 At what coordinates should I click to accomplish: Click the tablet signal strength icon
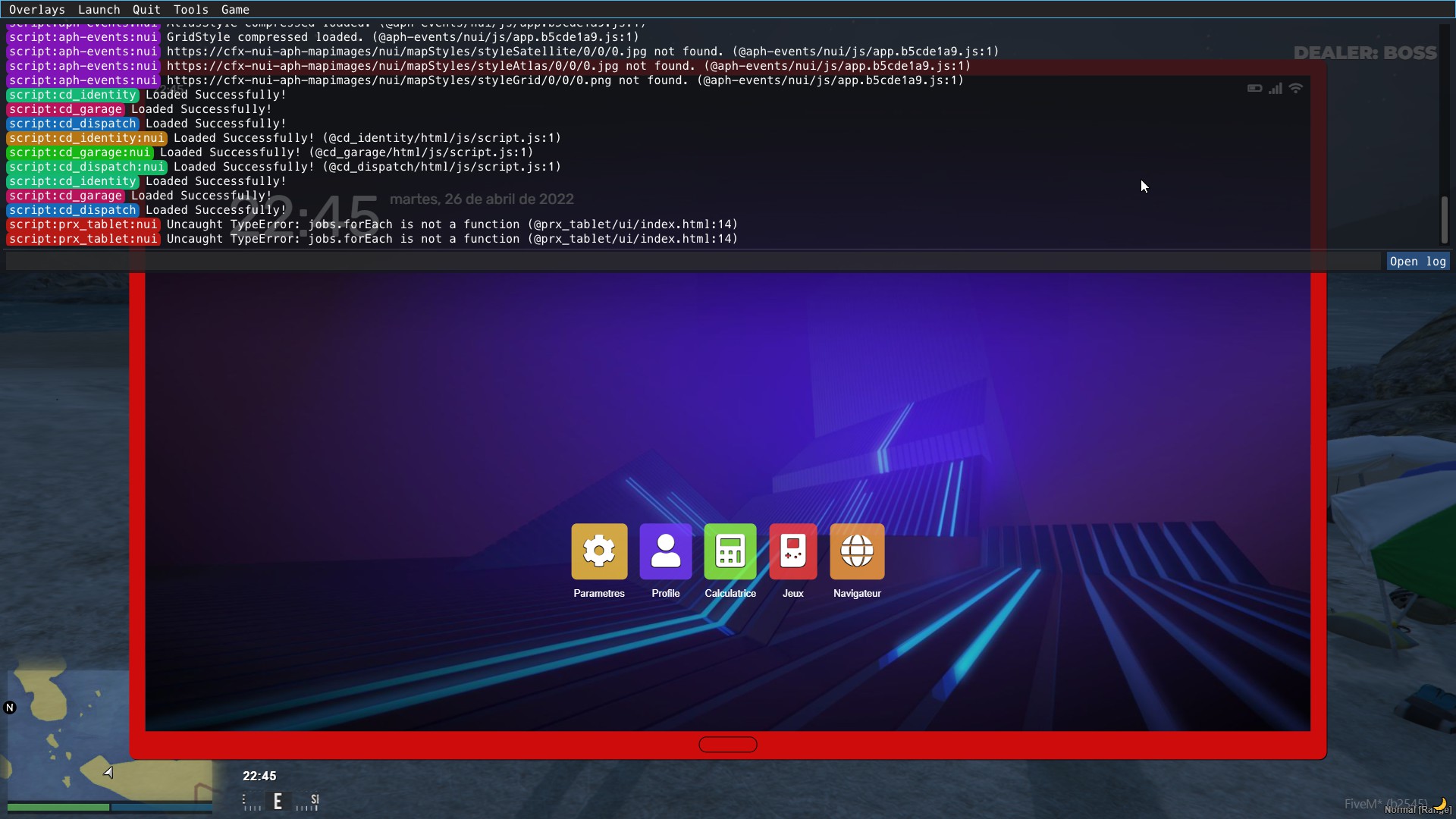pos(1276,89)
